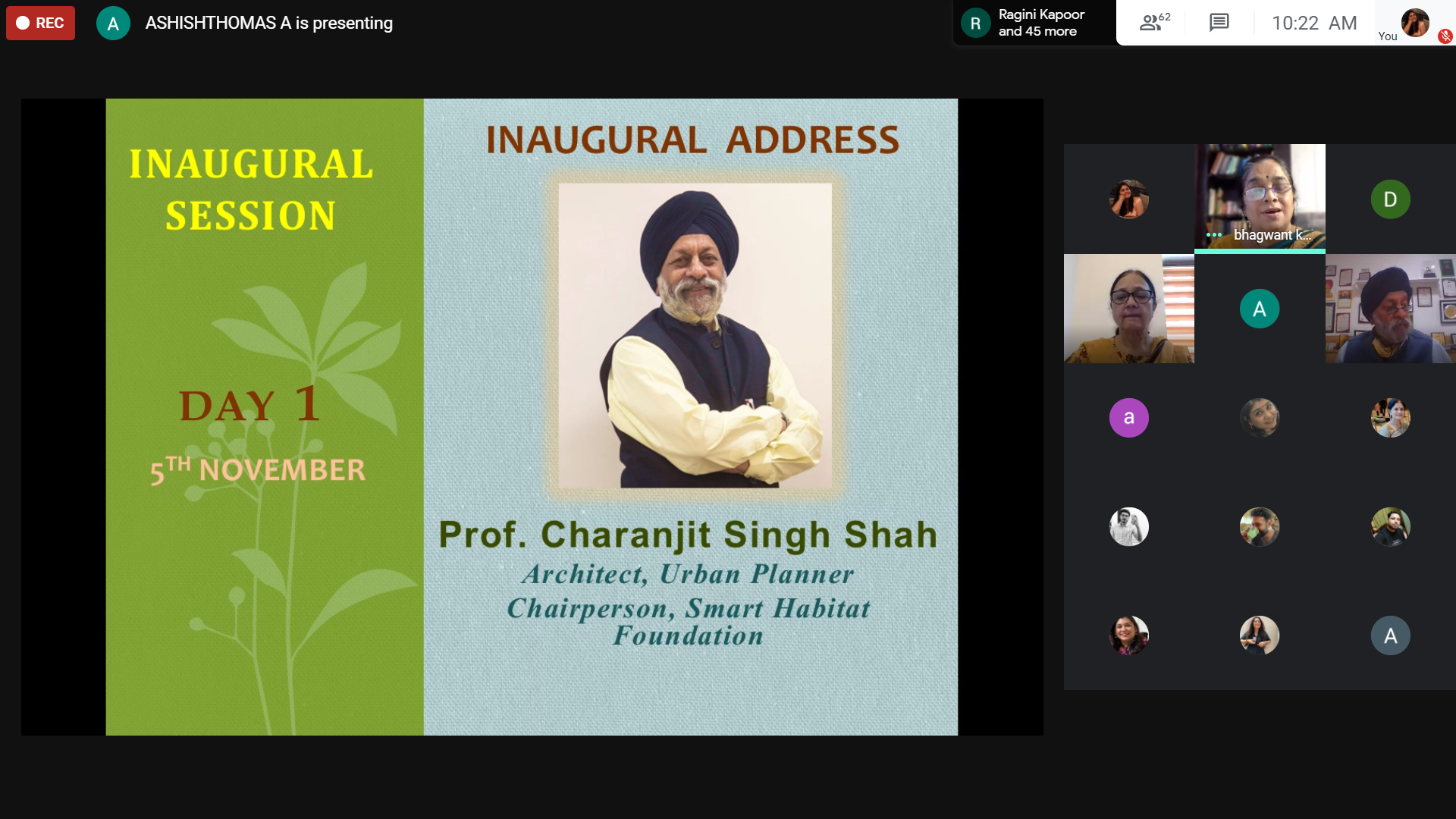This screenshot has height=819, width=1456.
Task: Click the red REC recording indicator
Action: tap(41, 23)
